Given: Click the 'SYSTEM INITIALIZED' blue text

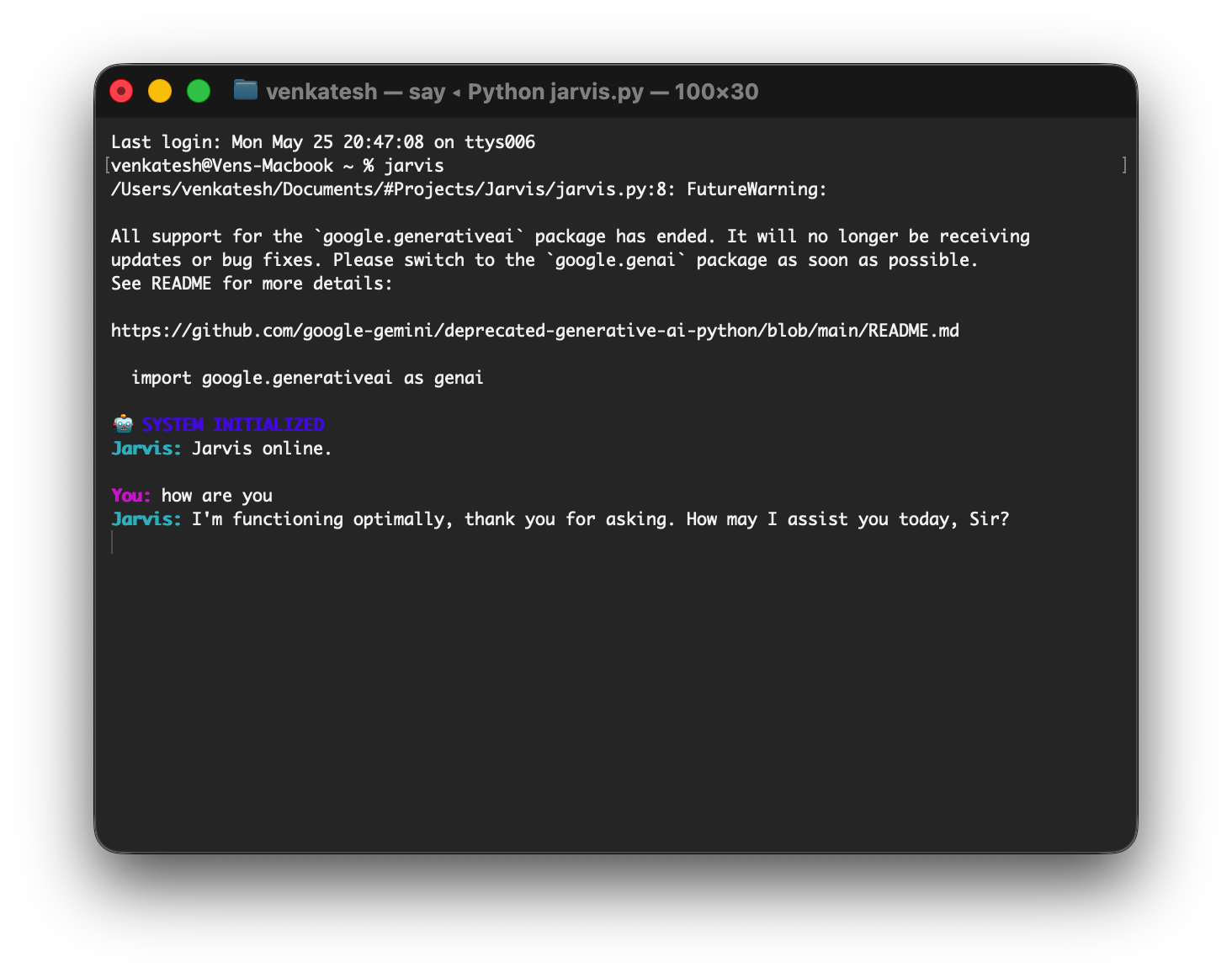Looking at the screenshot, I should coord(233,424).
